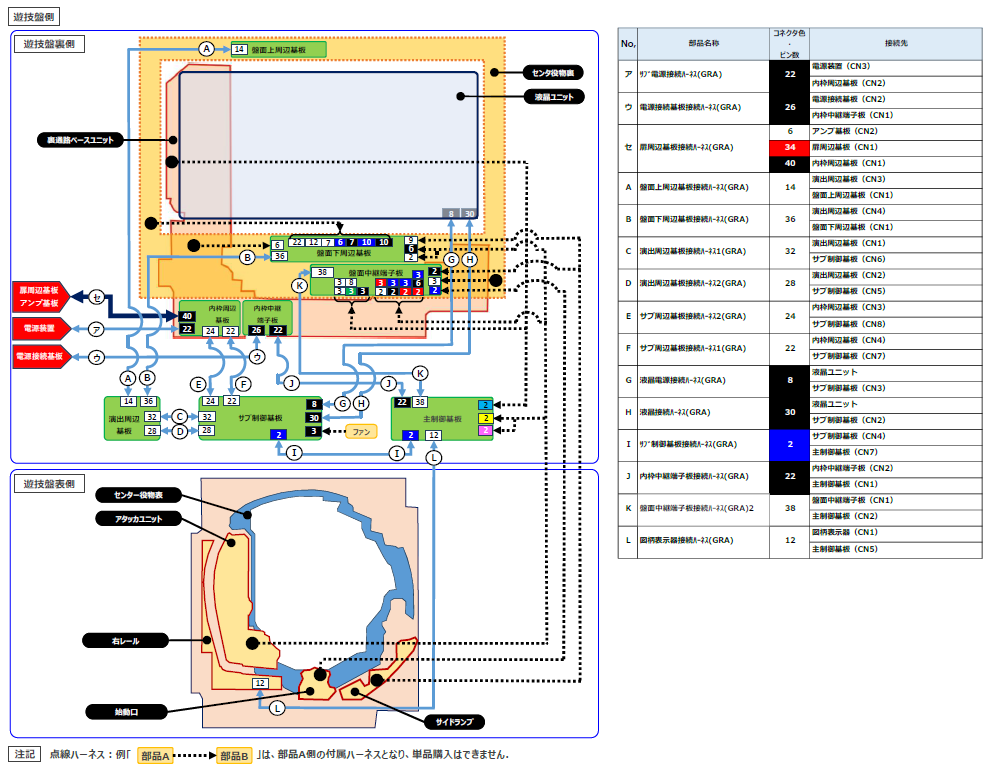Image resolution: width=991 pixels, height=768 pixels.
Task: Click the circled セ harness marker
Action: [x=96, y=296]
